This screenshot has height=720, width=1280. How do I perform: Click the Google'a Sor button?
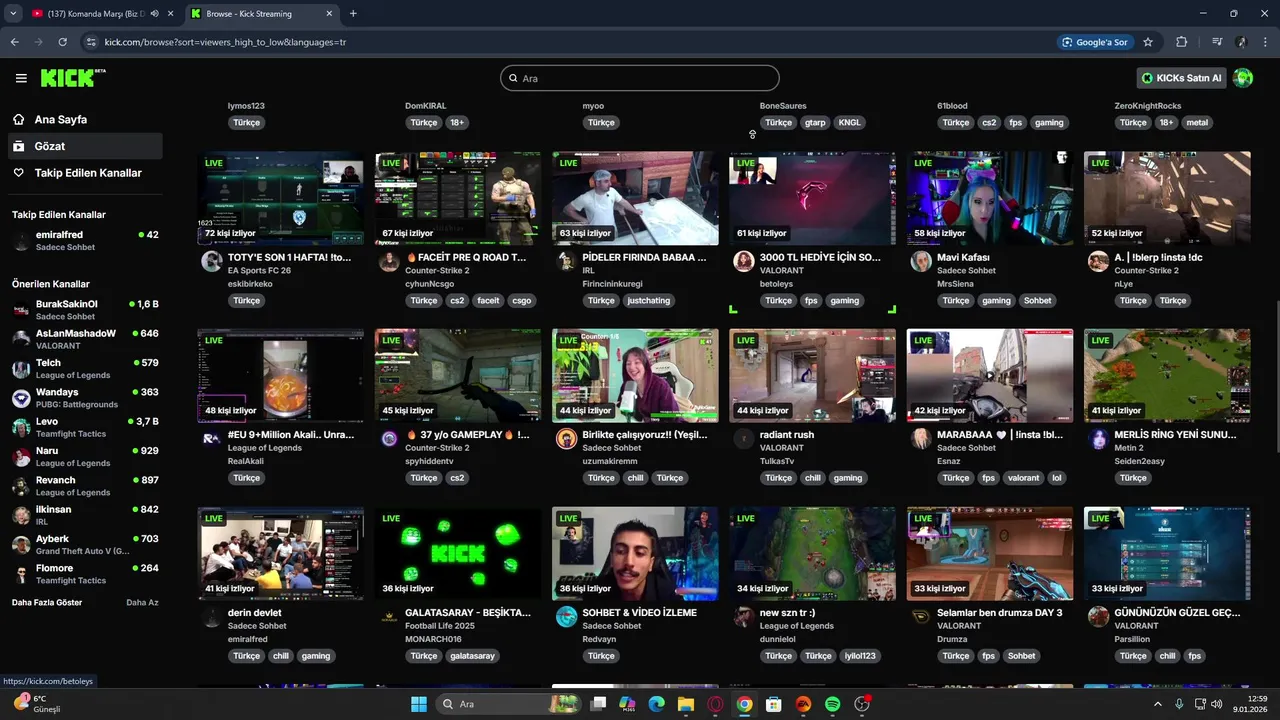(1095, 42)
